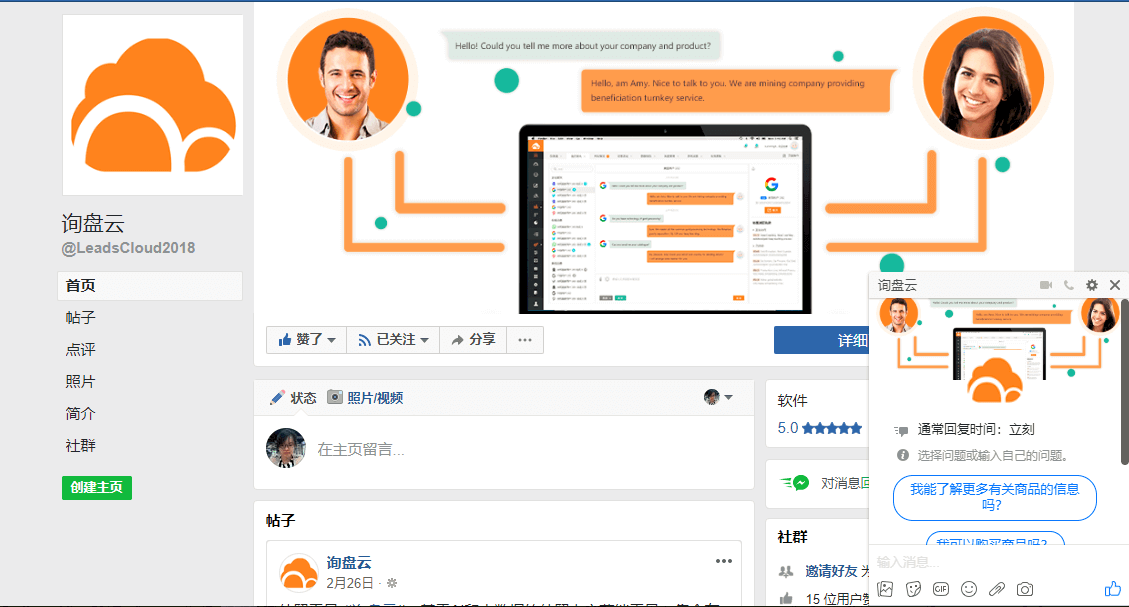Open chat settings gear icon
This screenshot has height=607, width=1129.
pos(1092,285)
